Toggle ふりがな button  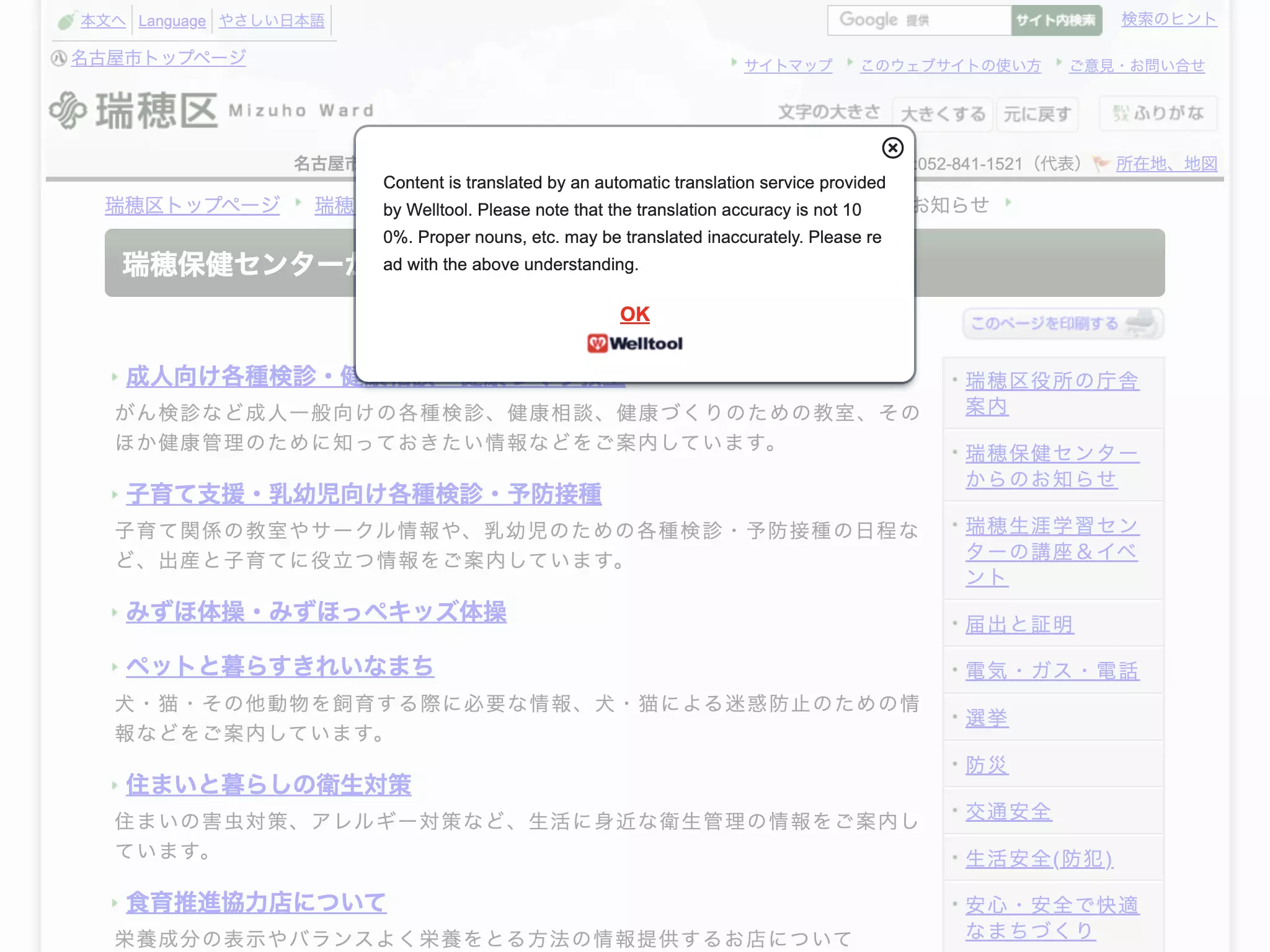click(1158, 113)
